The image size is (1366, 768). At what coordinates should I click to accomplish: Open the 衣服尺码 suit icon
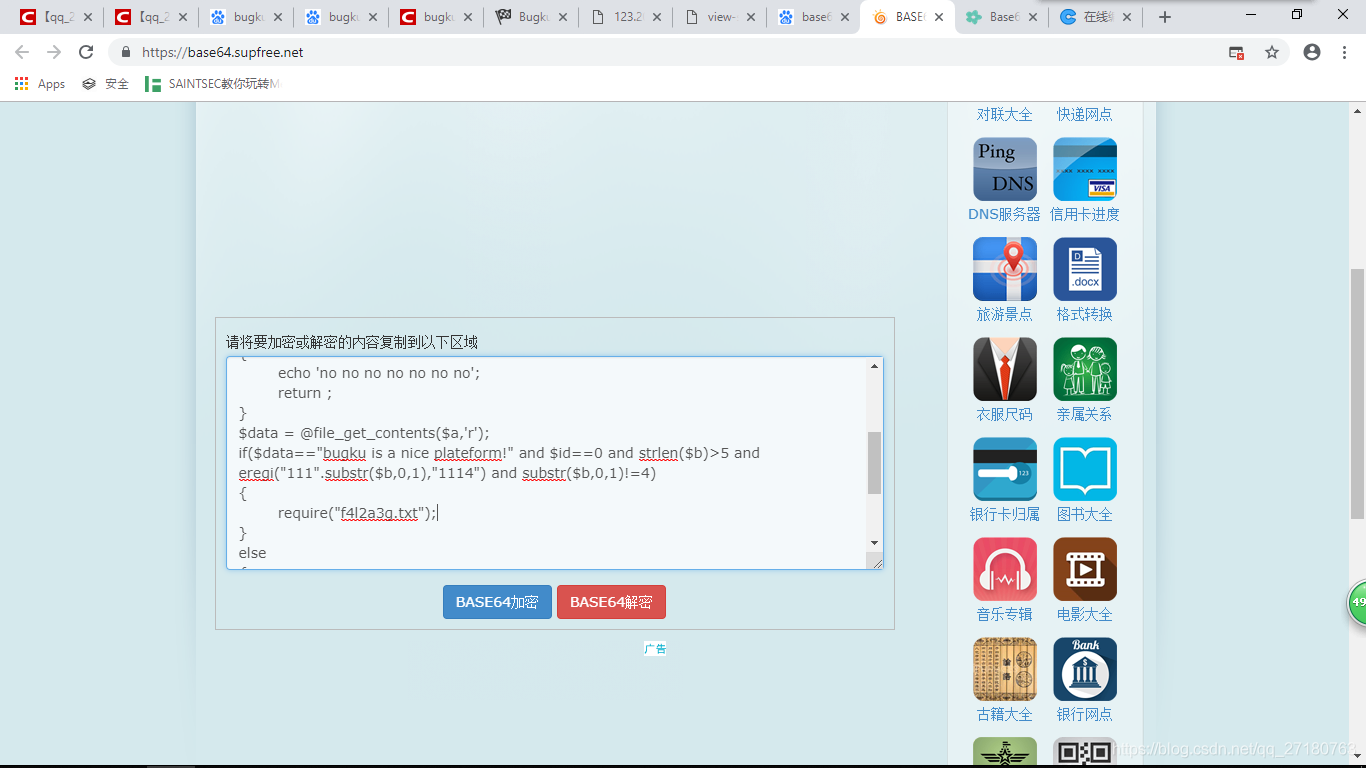coord(1005,369)
